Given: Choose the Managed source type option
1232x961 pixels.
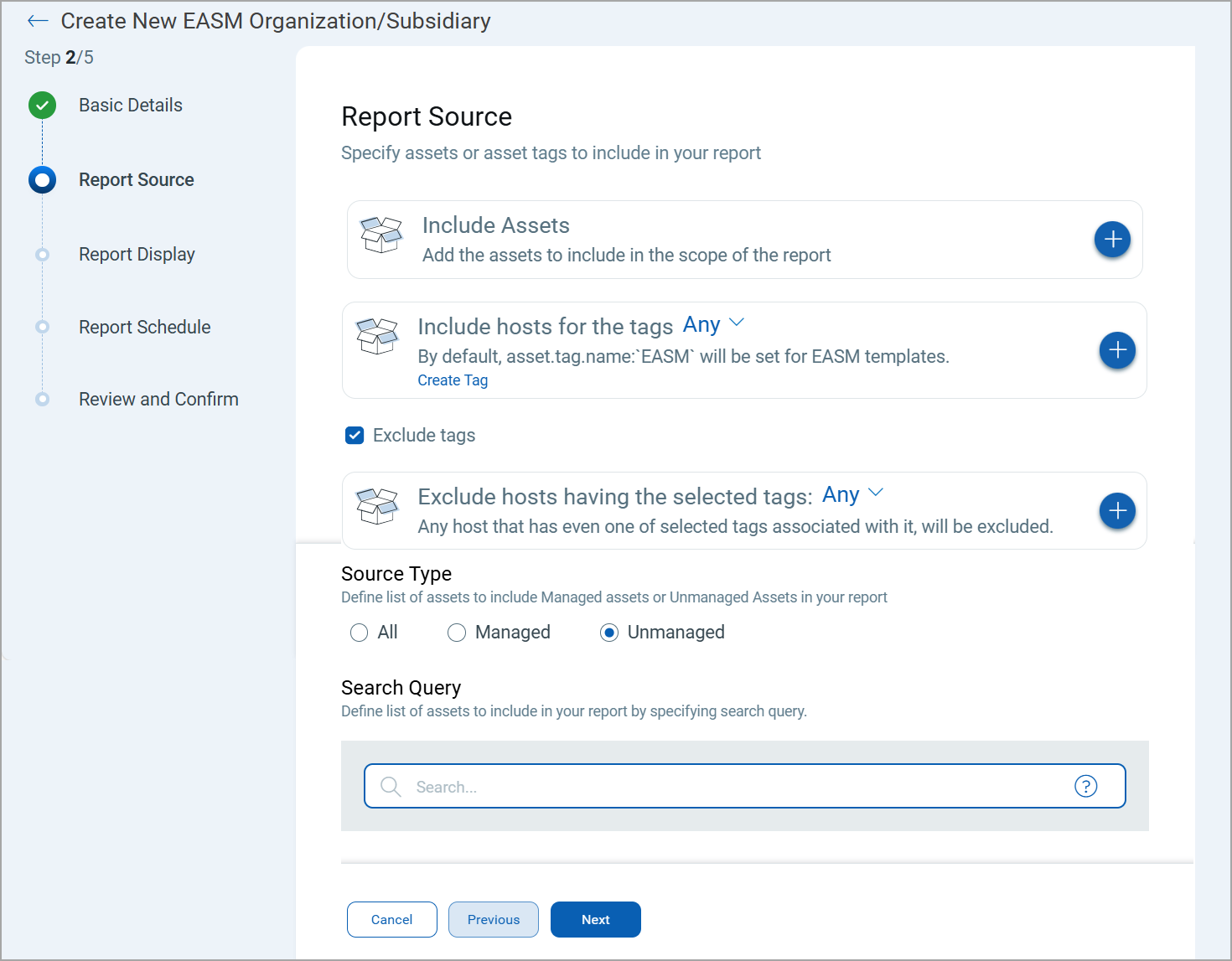Looking at the screenshot, I should [x=457, y=633].
